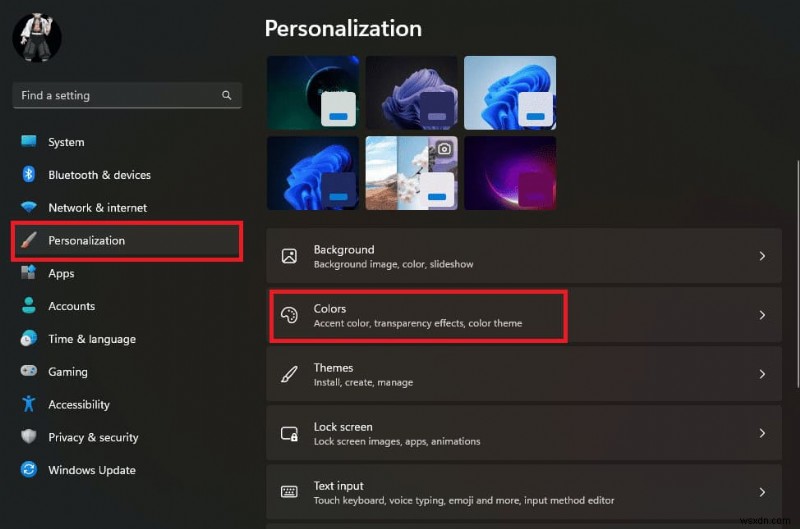Click the Bluetooth icon in sidebar
The image size is (800, 529).
(x=29, y=174)
